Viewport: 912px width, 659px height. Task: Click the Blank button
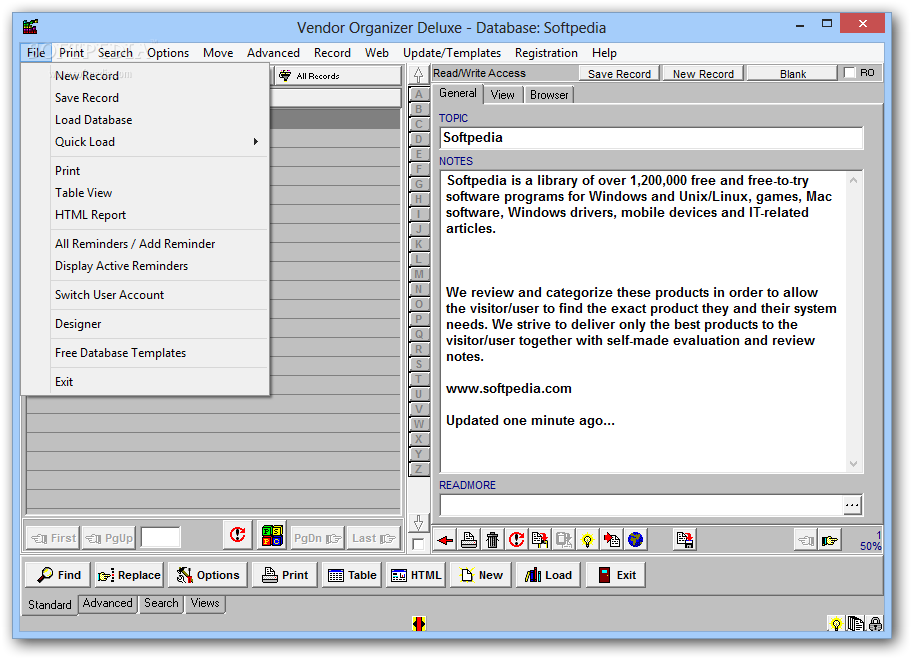point(793,74)
